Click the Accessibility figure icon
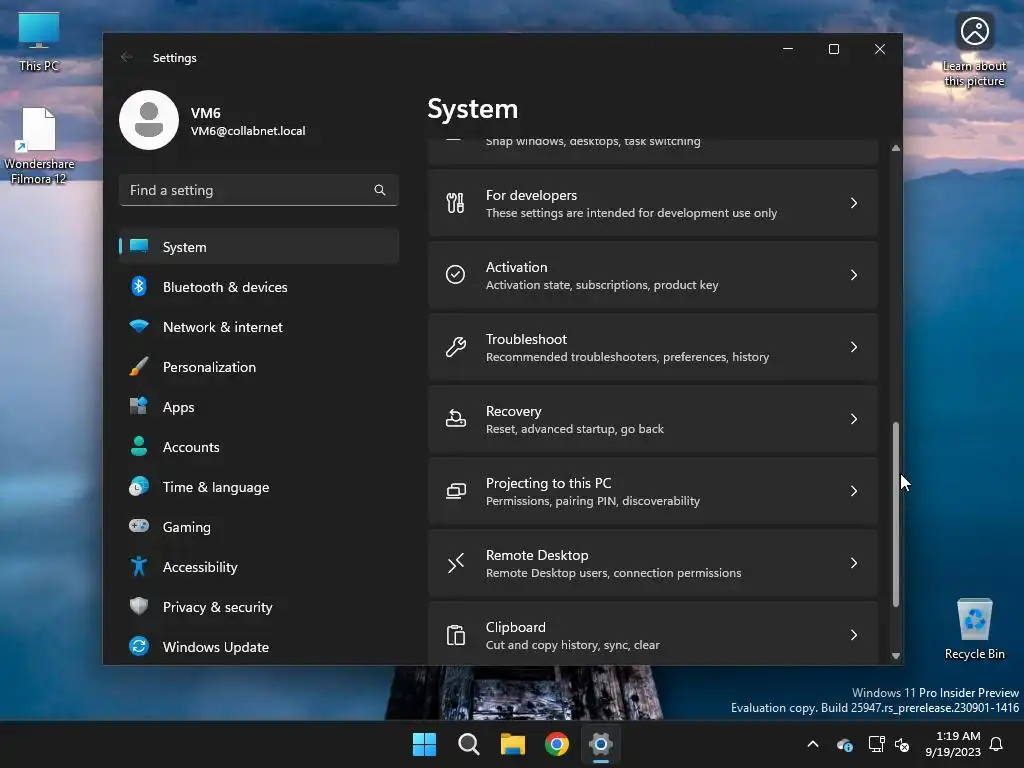The image size is (1024, 768). (138, 566)
